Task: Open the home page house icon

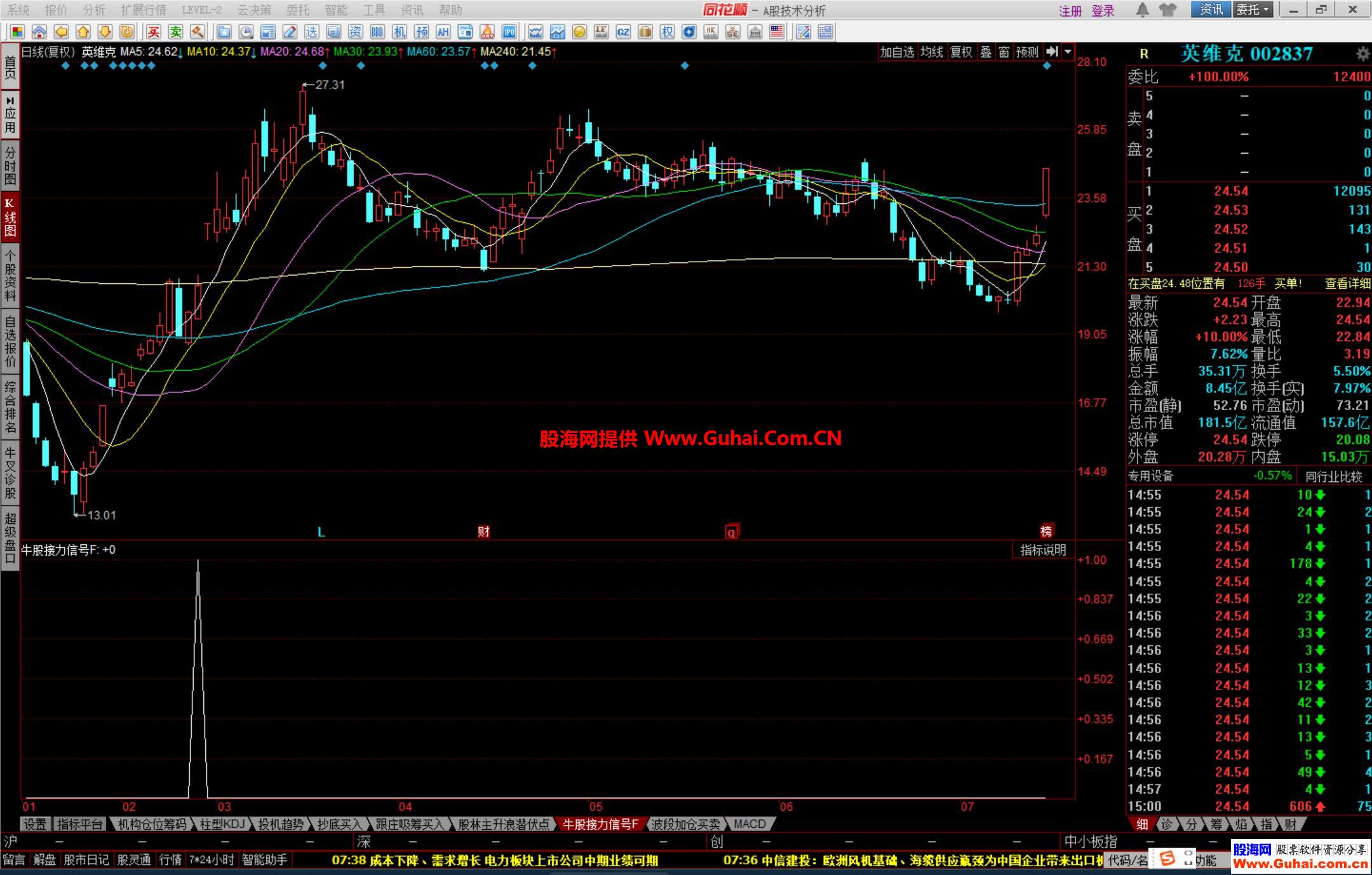Action: click(39, 32)
